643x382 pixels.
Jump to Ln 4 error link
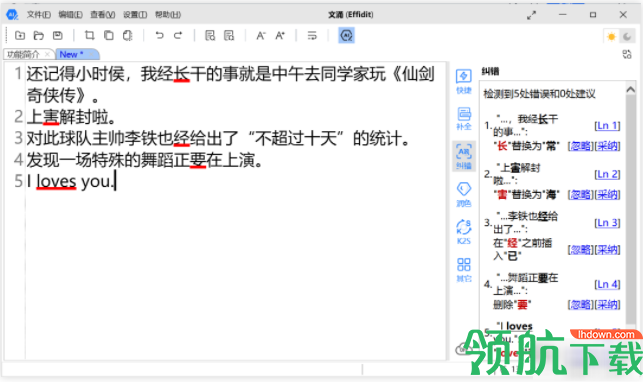[607, 284]
